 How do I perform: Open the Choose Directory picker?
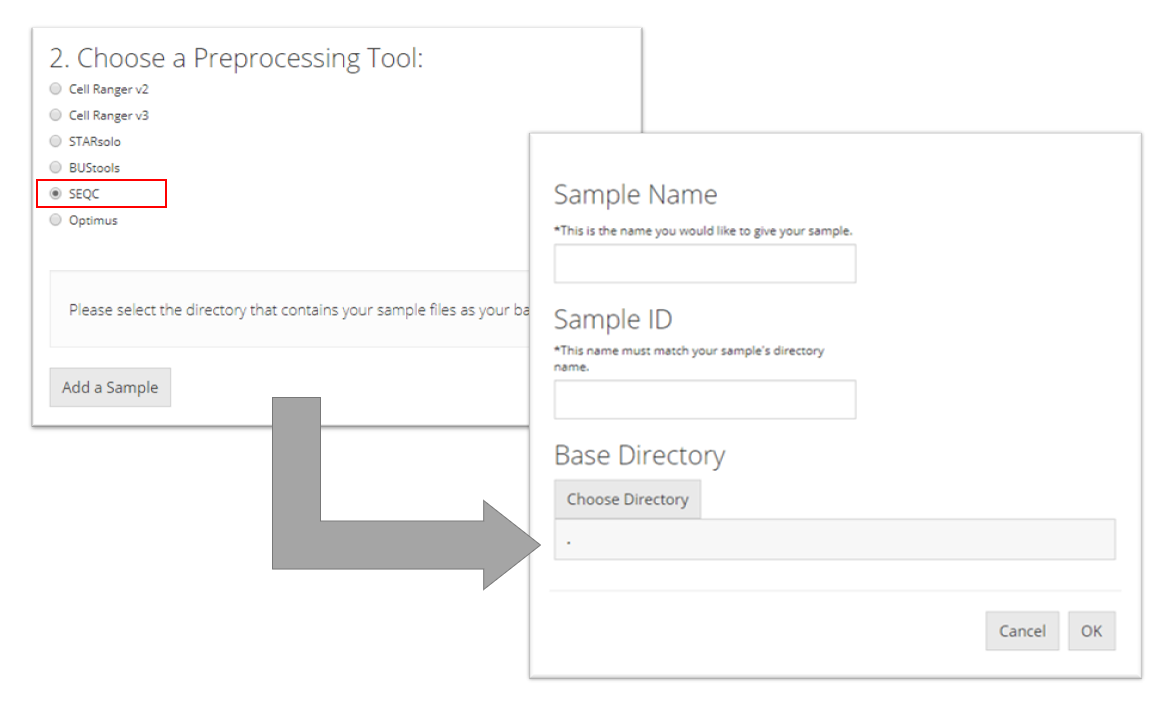[x=627, y=499]
